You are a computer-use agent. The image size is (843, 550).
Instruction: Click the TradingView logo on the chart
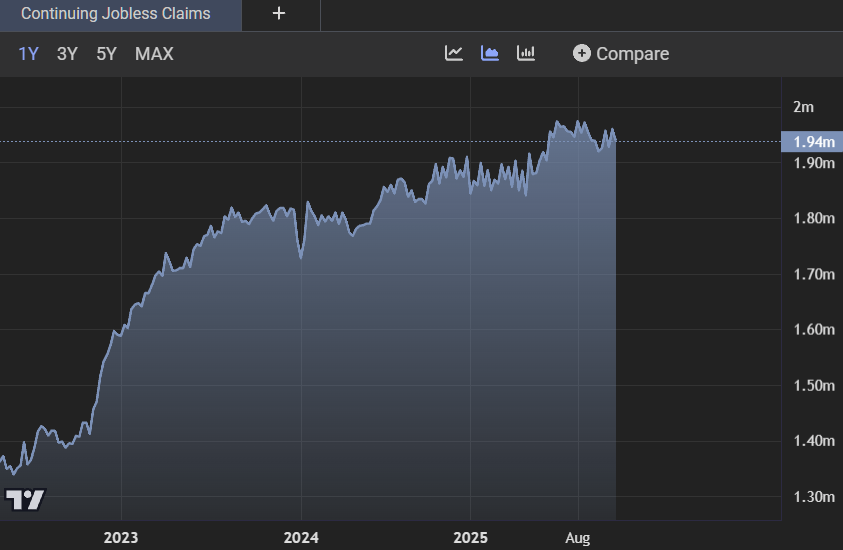point(25,499)
